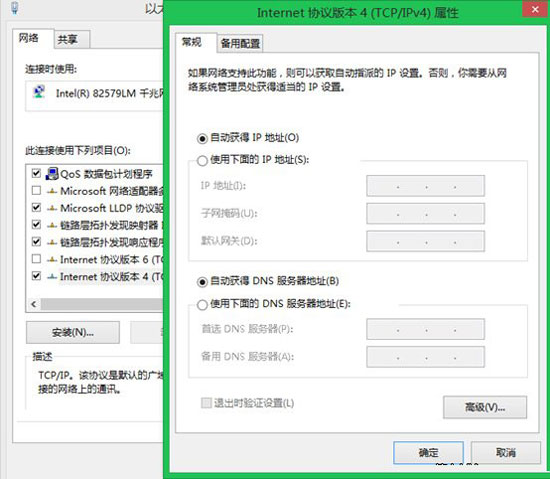The width and height of the screenshot is (550, 479).
Task: Select QoS 数据包计划程序 row text
Action: coord(106,174)
